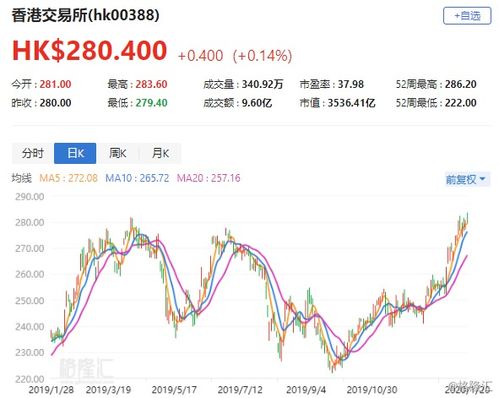Click the stock title 香港交易所(hk00388)
Image resolution: width=499 pixels, height=398 pixels.
point(85,16)
